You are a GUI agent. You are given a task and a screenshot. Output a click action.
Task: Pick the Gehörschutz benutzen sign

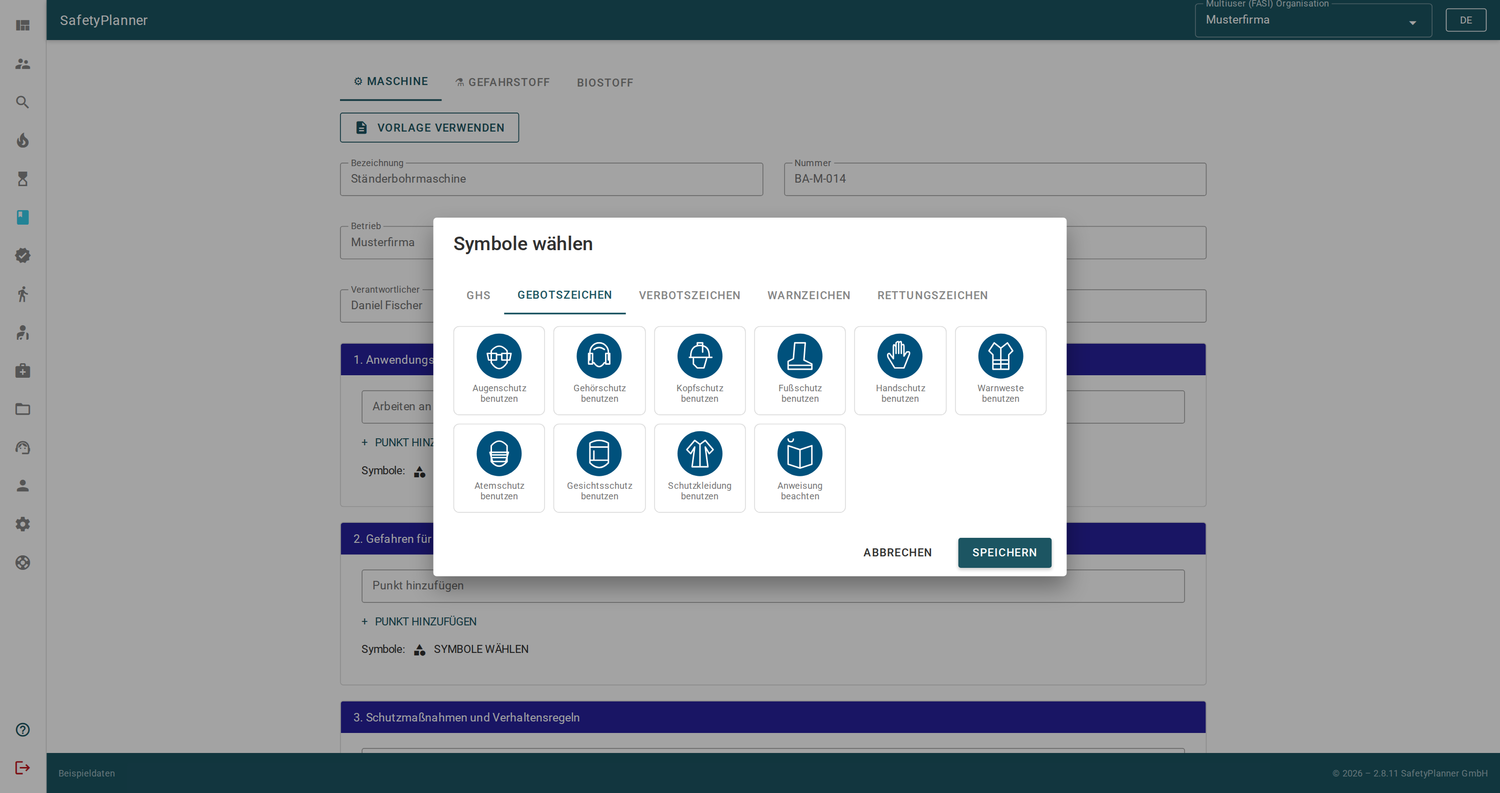click(x=599, y=370)
